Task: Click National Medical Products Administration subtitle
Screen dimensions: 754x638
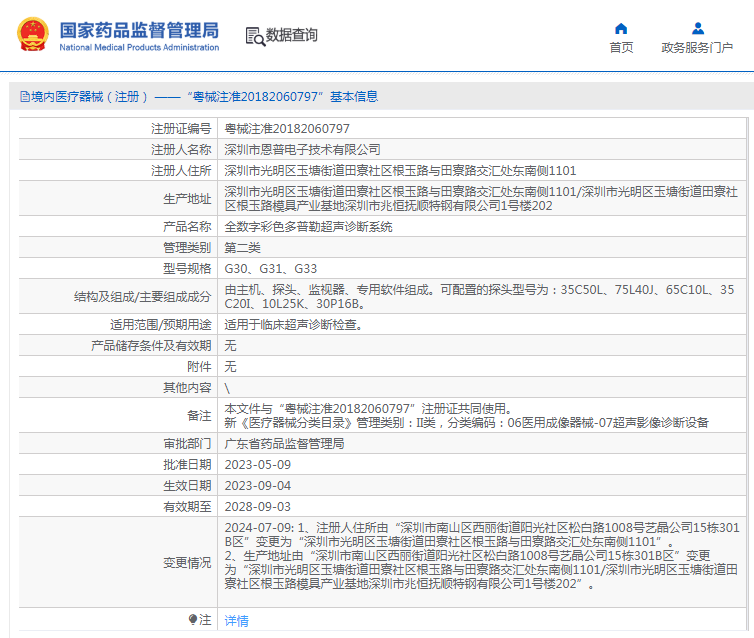Action: click(139, 48)
